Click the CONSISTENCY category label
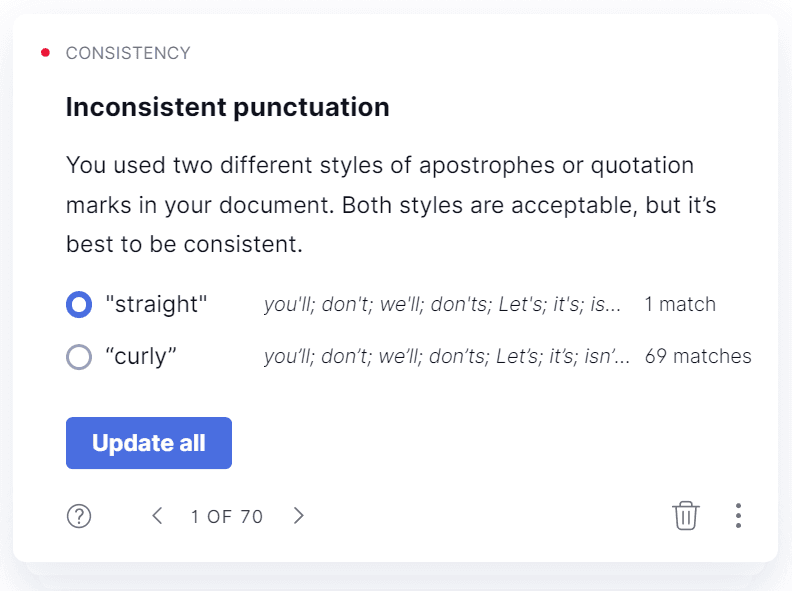The image size is (792, 591). [x=128, y=53]
